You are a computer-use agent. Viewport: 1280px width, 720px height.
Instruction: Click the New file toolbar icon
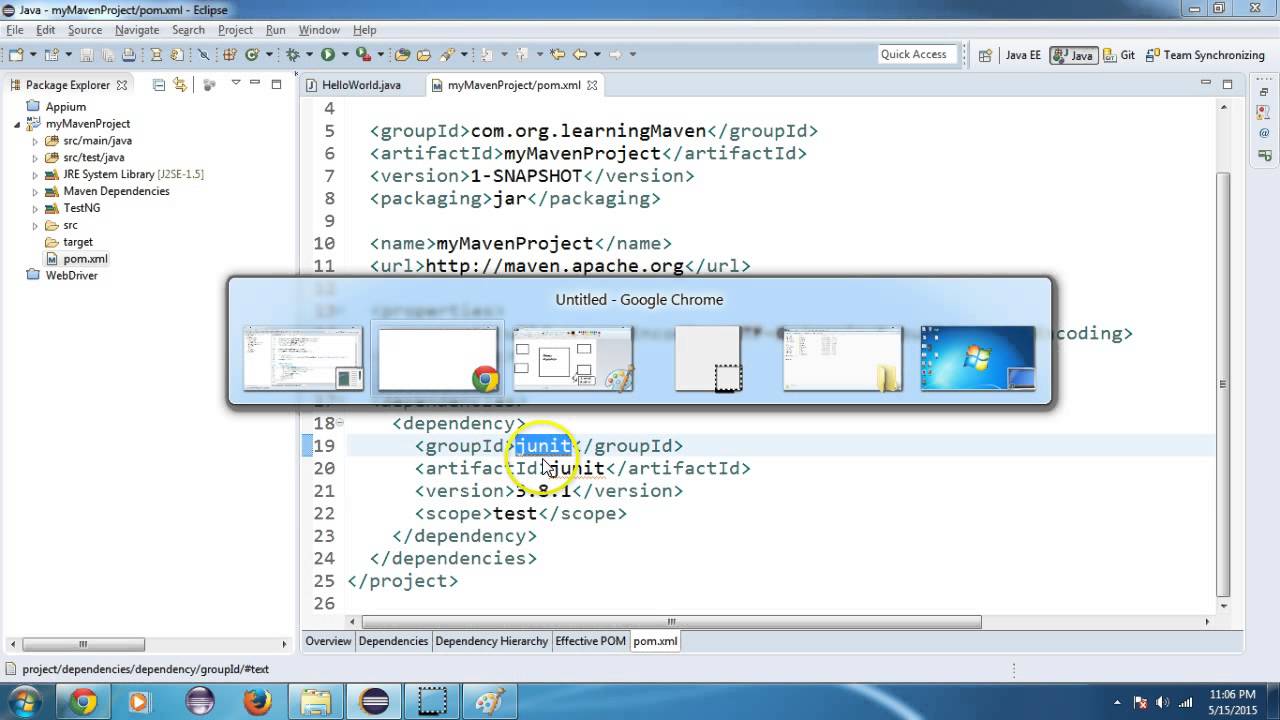point(16,54)
